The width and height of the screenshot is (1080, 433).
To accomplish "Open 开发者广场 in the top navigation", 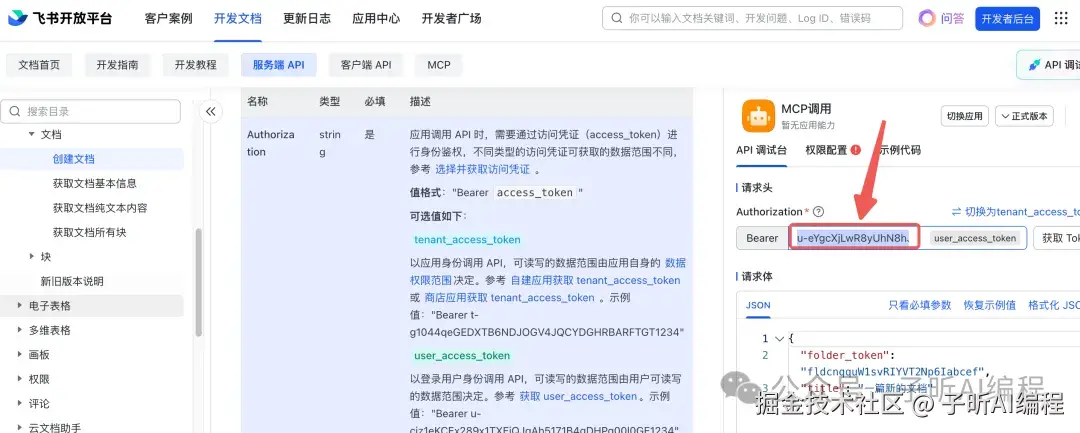I will coord(451,19).
